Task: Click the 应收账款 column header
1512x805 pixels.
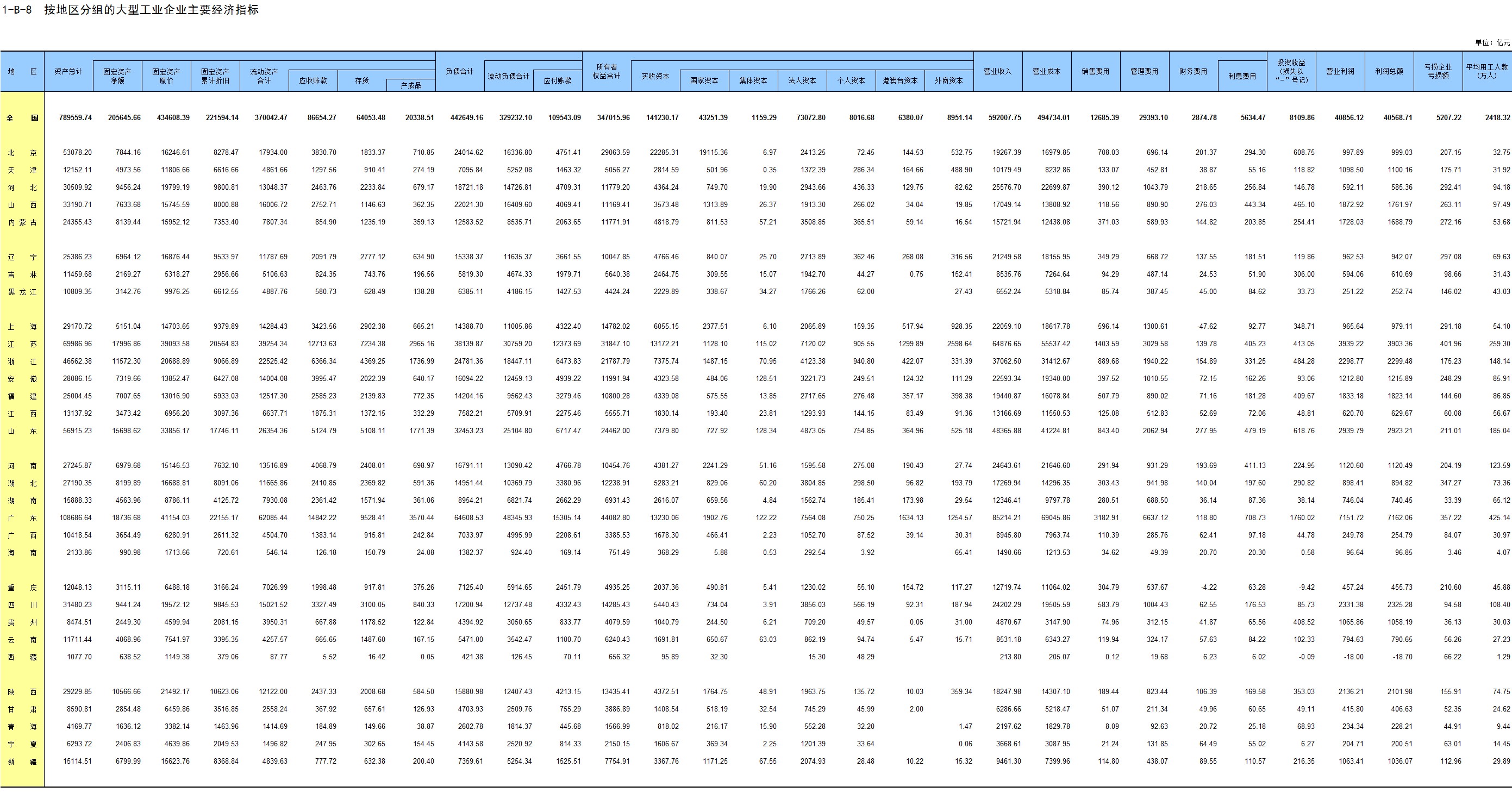Action: pyautogui.click(x=313, y=81)
